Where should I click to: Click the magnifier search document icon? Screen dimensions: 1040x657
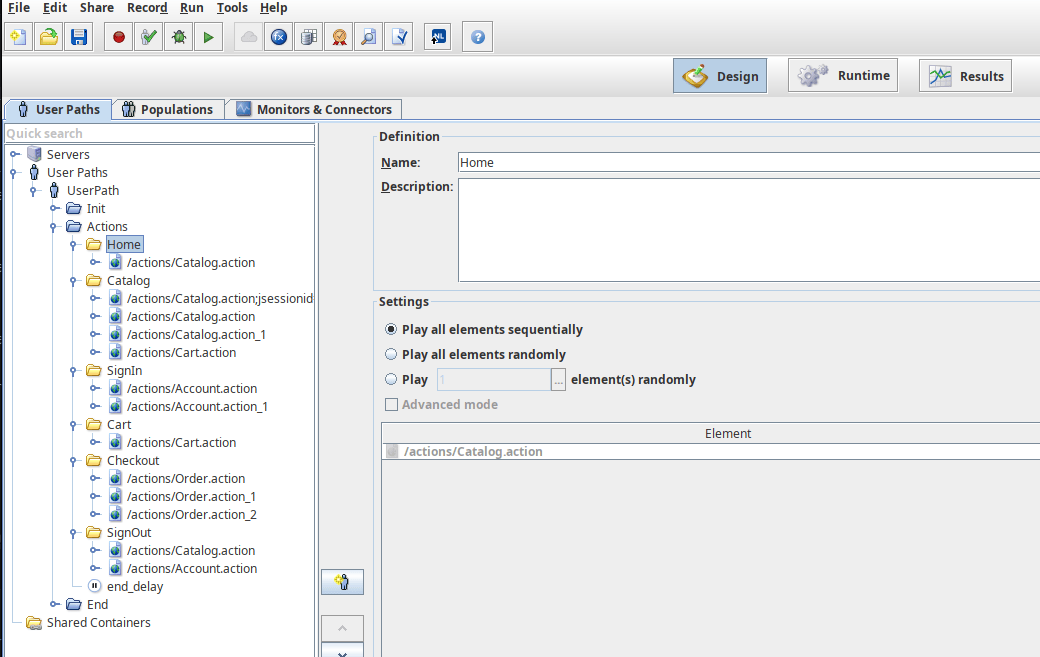click(369, 37)
